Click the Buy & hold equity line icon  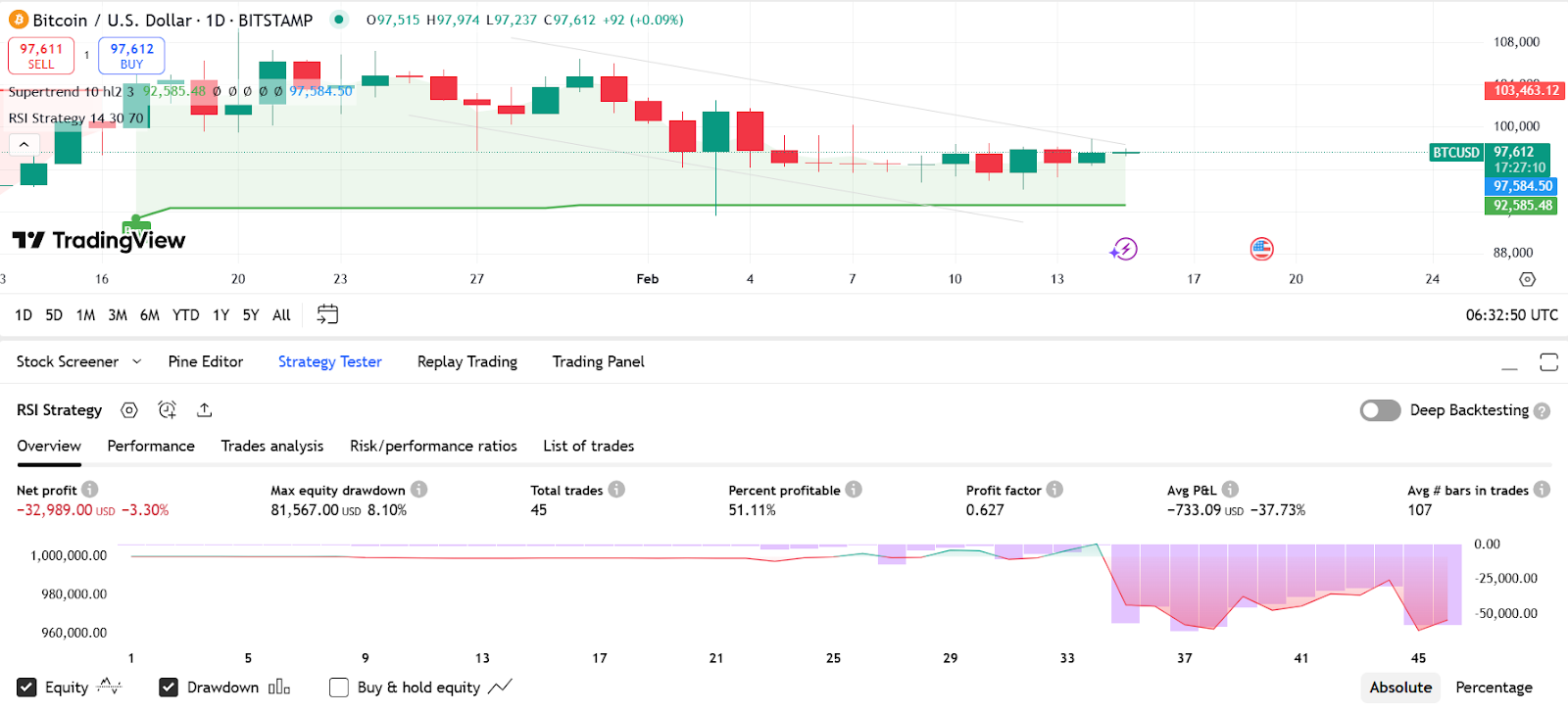(x=500, y=687)
